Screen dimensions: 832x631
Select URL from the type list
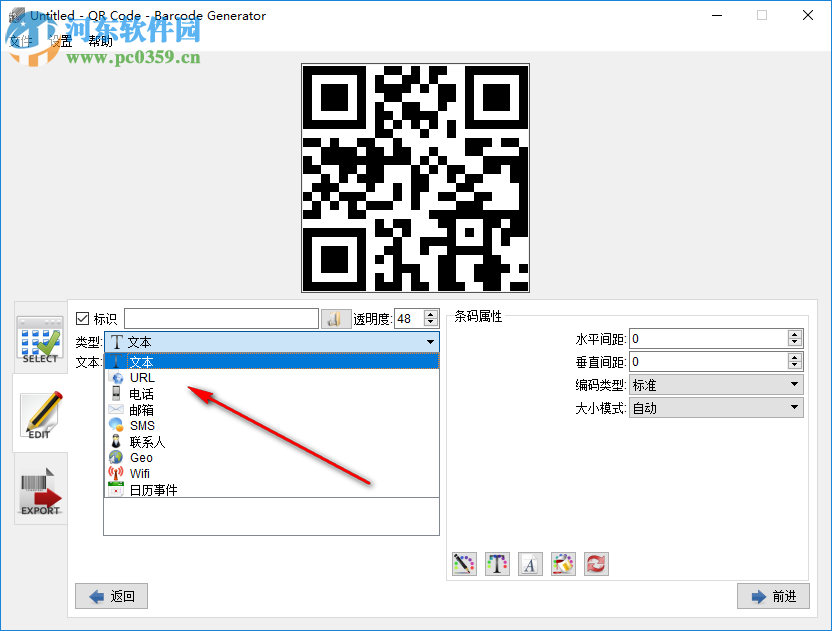[x=143, y=377]
